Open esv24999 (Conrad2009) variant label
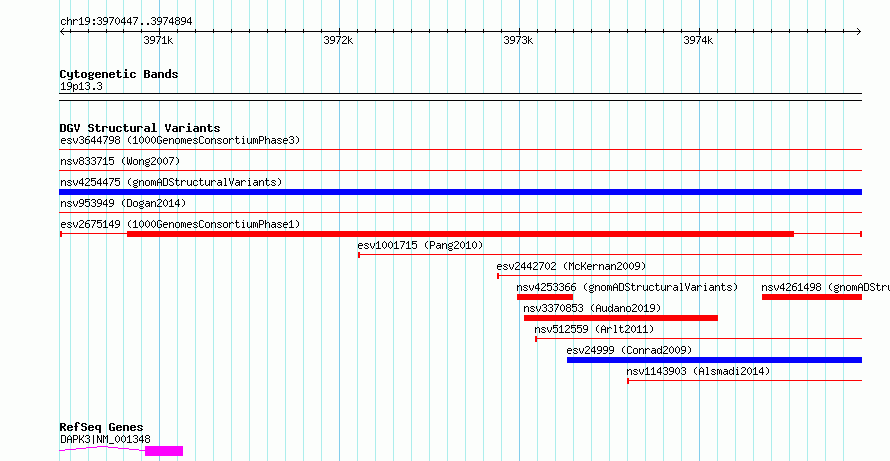Viewport: 890px width, 461px height. pyautogui.click(x=629, y=350)
